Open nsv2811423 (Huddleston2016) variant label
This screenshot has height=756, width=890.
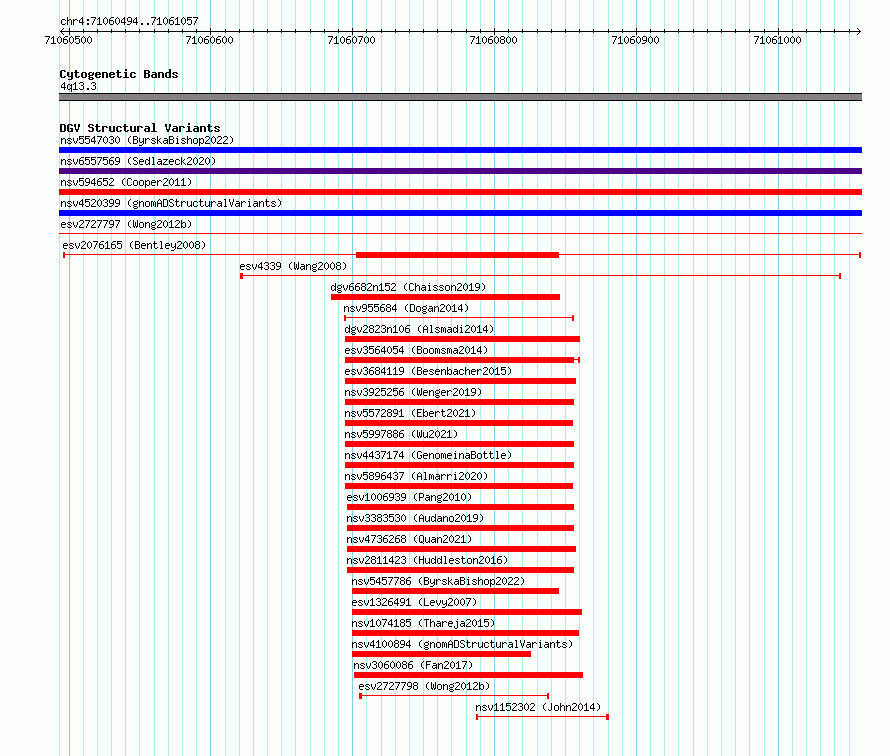(x=427, y=560)
